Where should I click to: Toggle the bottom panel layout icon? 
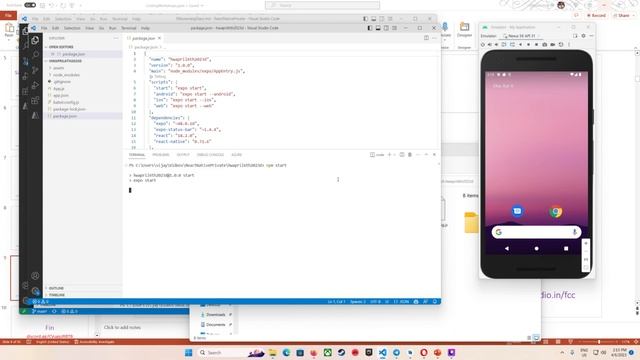378,28
